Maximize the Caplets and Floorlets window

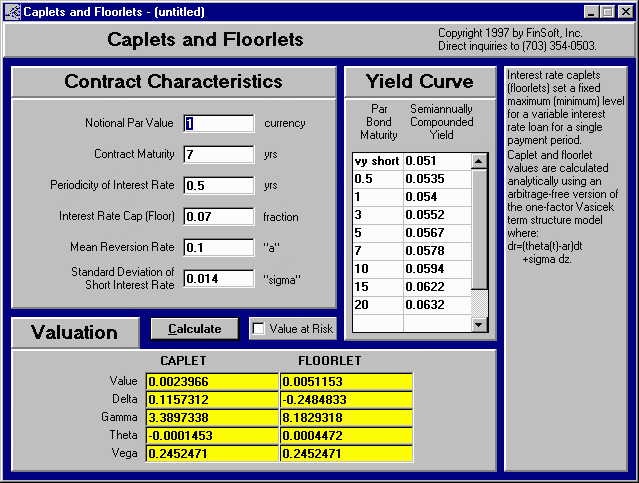tap(608, 11)
